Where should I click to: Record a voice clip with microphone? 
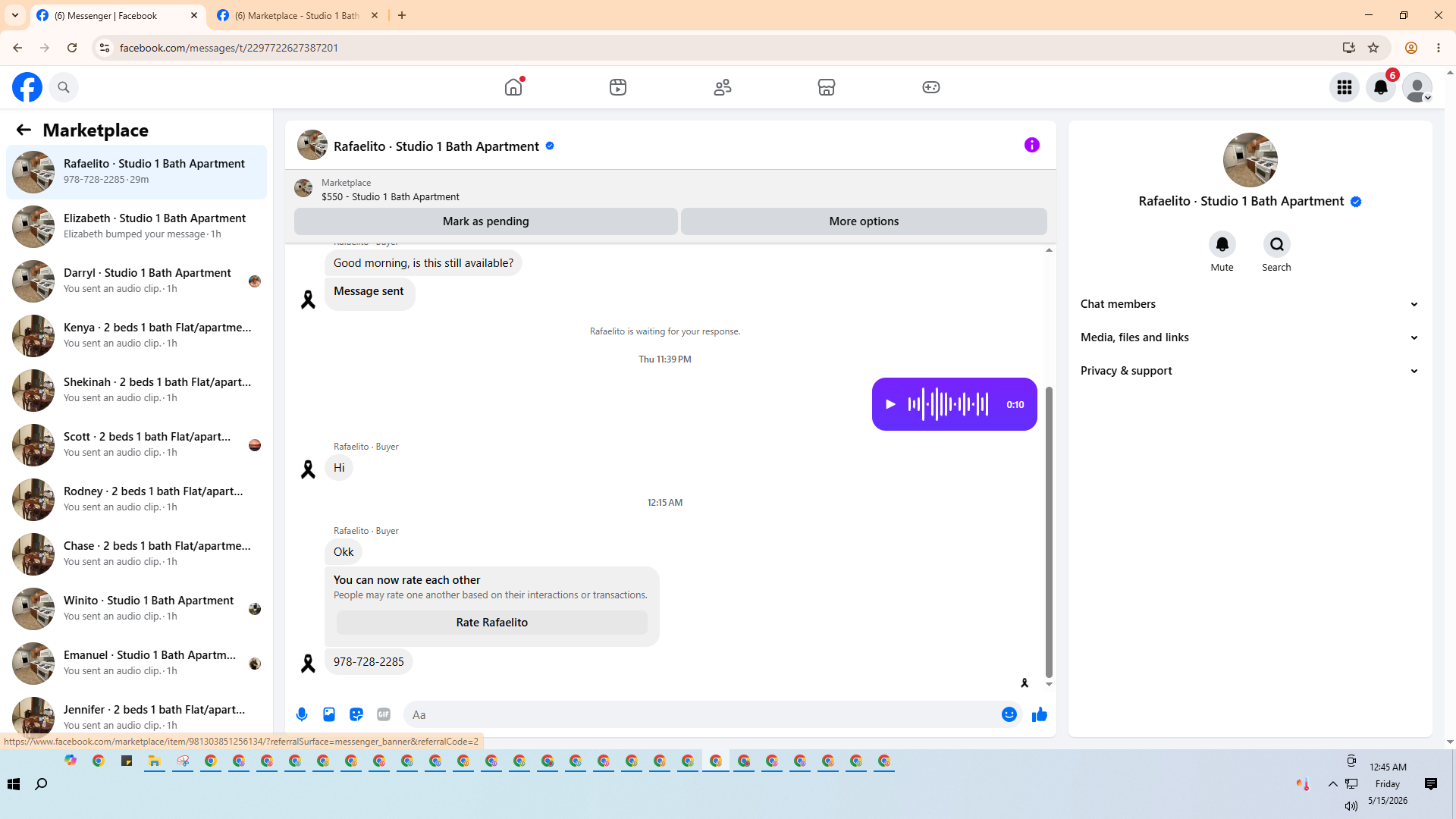pos(302,714)
